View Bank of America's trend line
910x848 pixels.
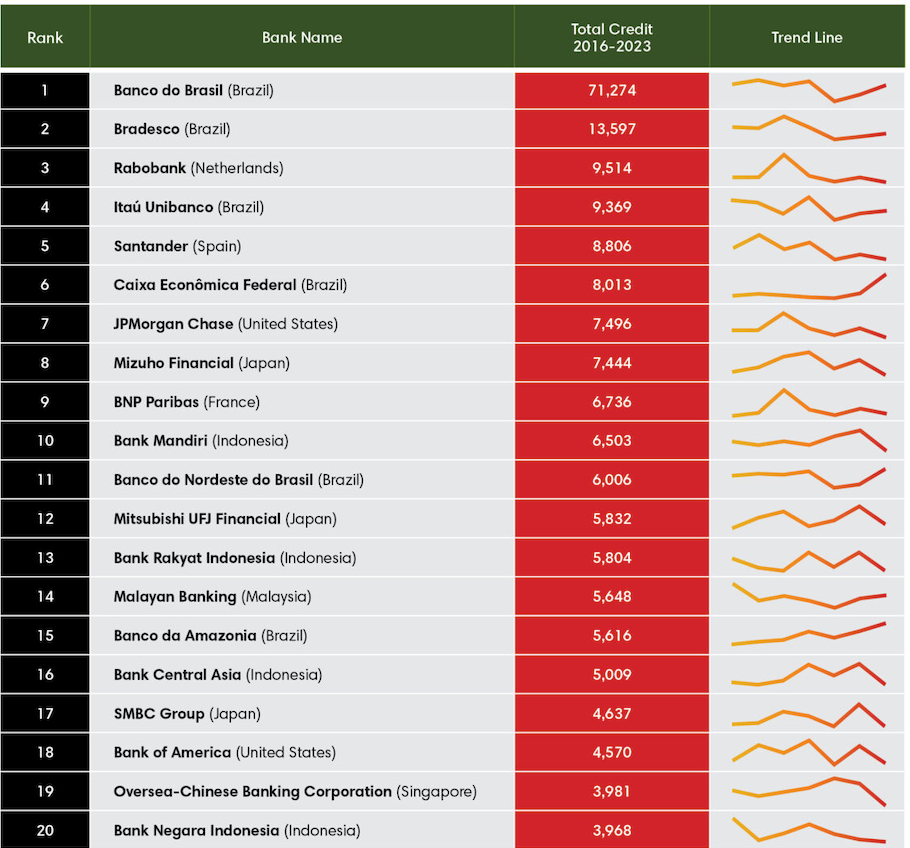[808, 752]
